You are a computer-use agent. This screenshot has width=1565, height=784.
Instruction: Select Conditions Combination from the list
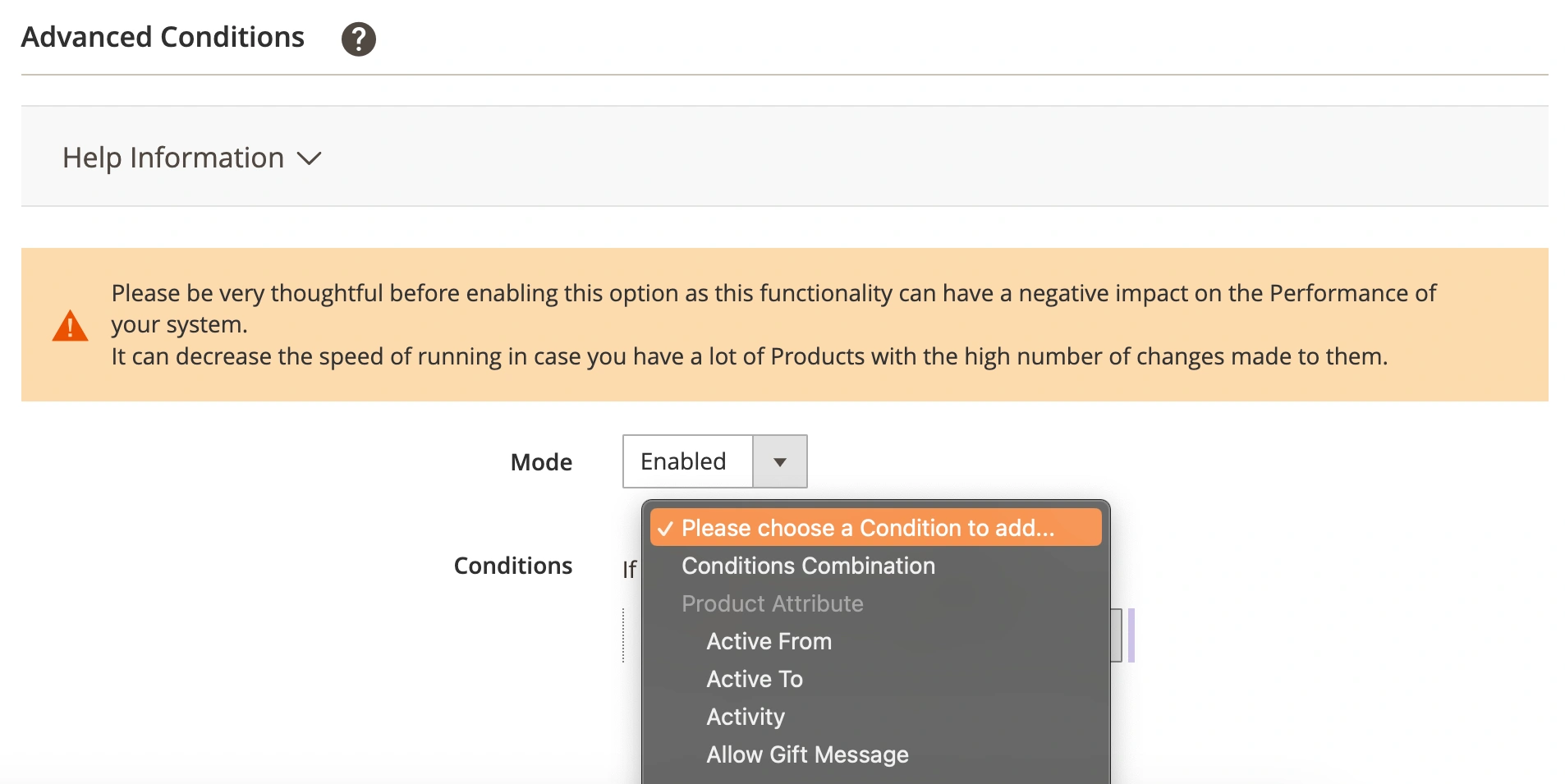click(x=807, y=566)
